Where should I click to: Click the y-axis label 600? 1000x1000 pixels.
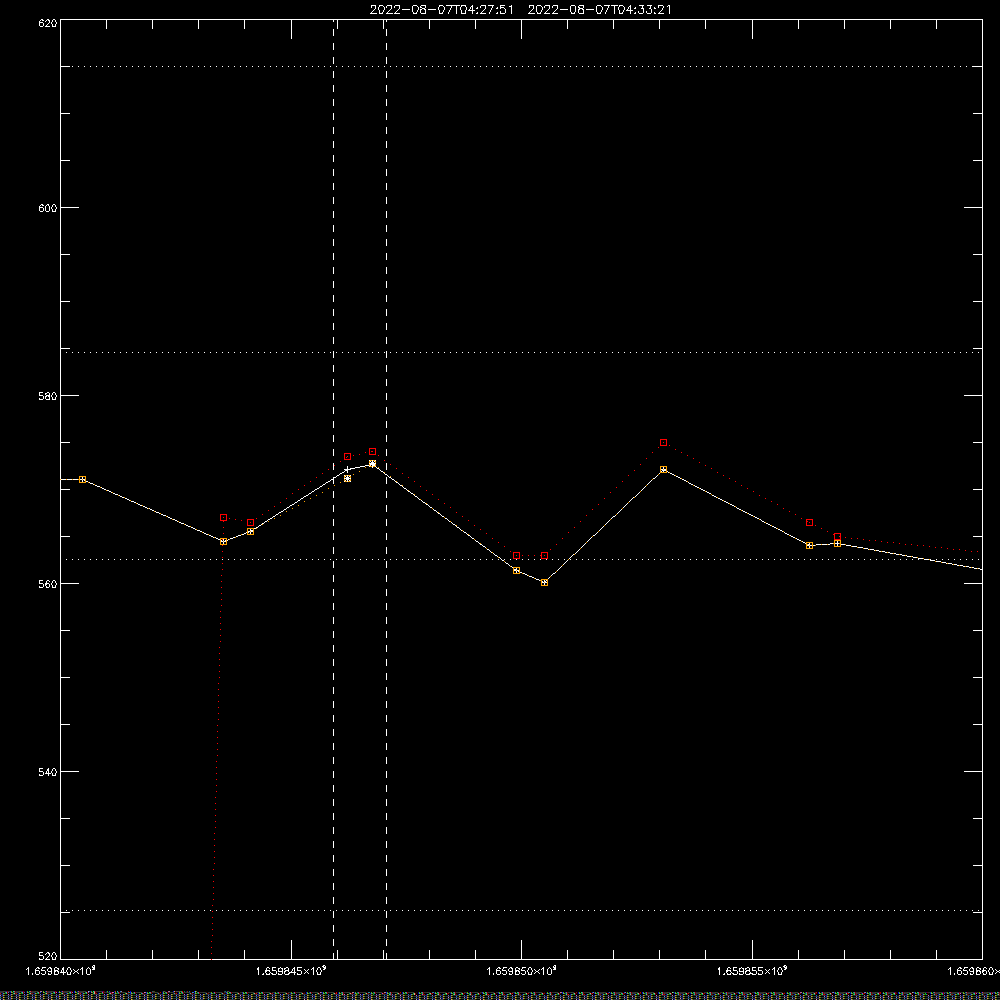pyautogui.click(x=48, y=208)
